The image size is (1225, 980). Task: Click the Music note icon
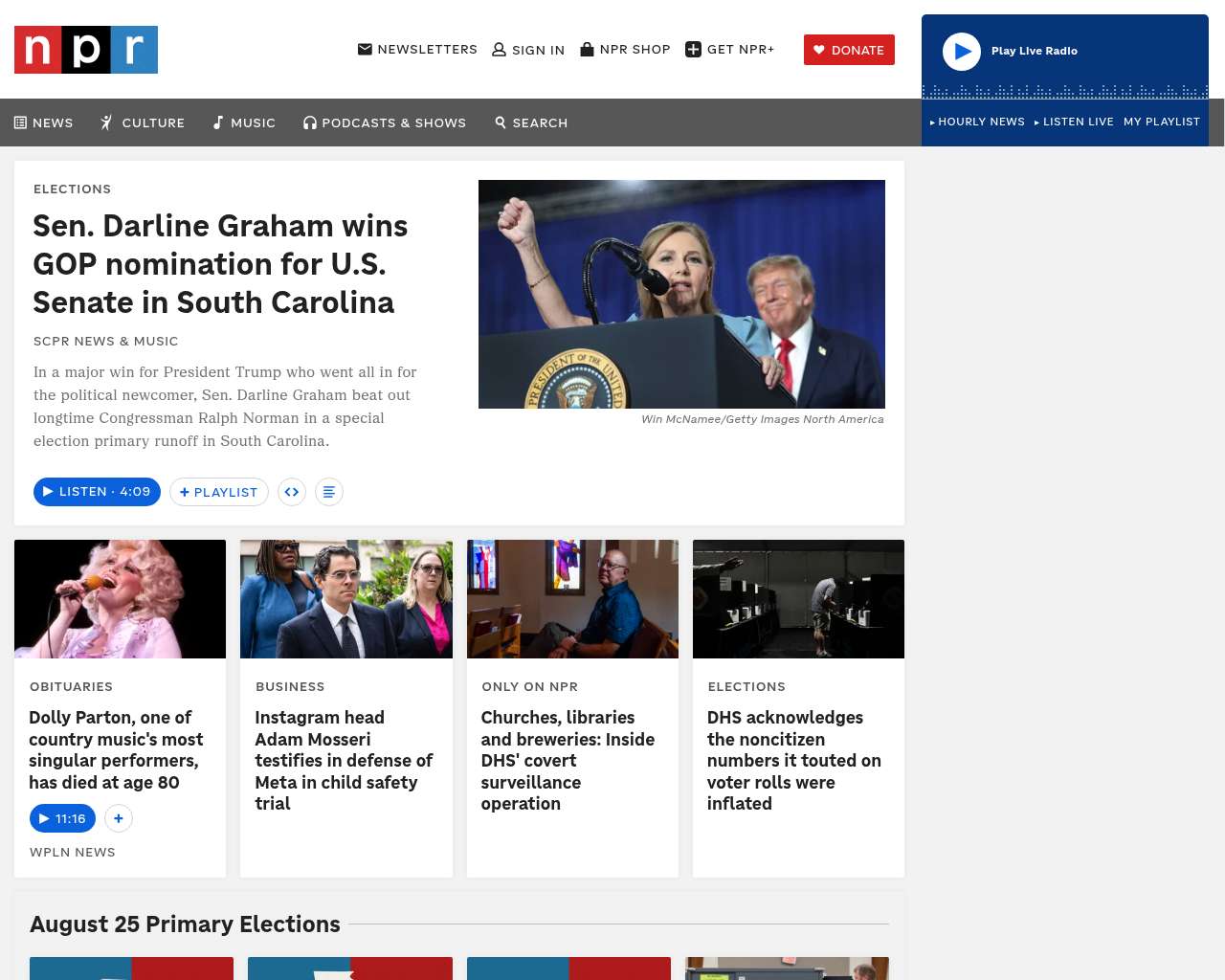pos(218,122)
